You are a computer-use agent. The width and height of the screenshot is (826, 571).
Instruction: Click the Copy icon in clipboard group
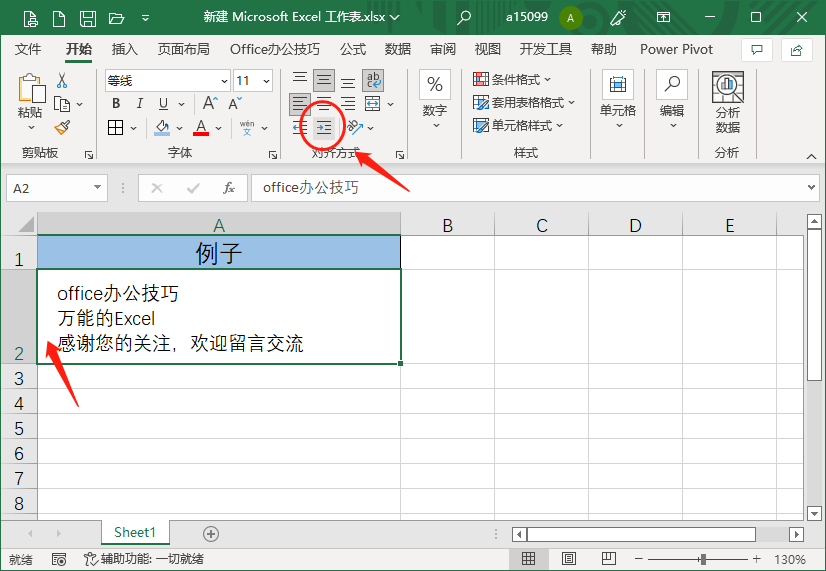(62, 104)
